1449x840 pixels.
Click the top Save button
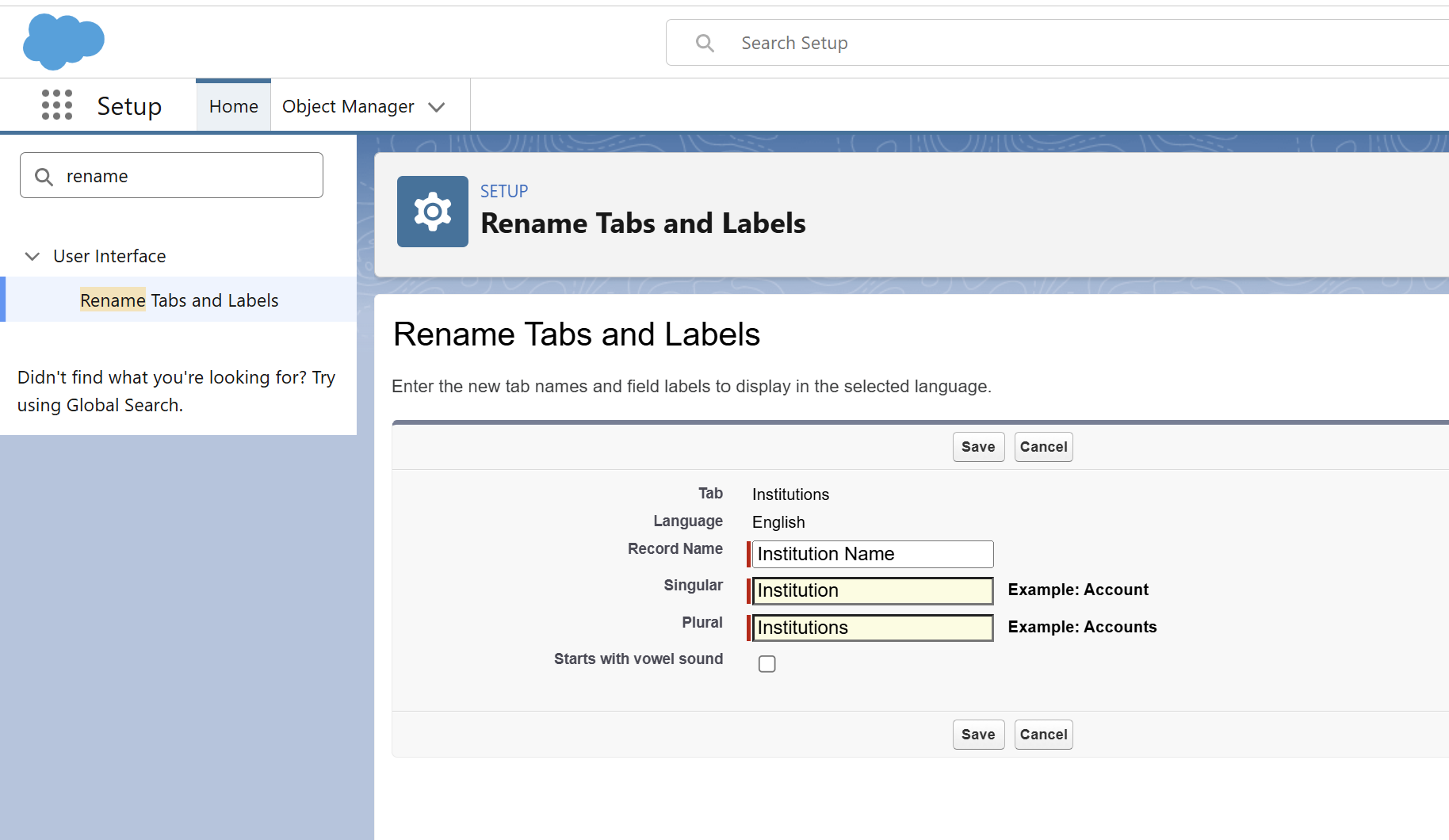click(x=978, y=447)
